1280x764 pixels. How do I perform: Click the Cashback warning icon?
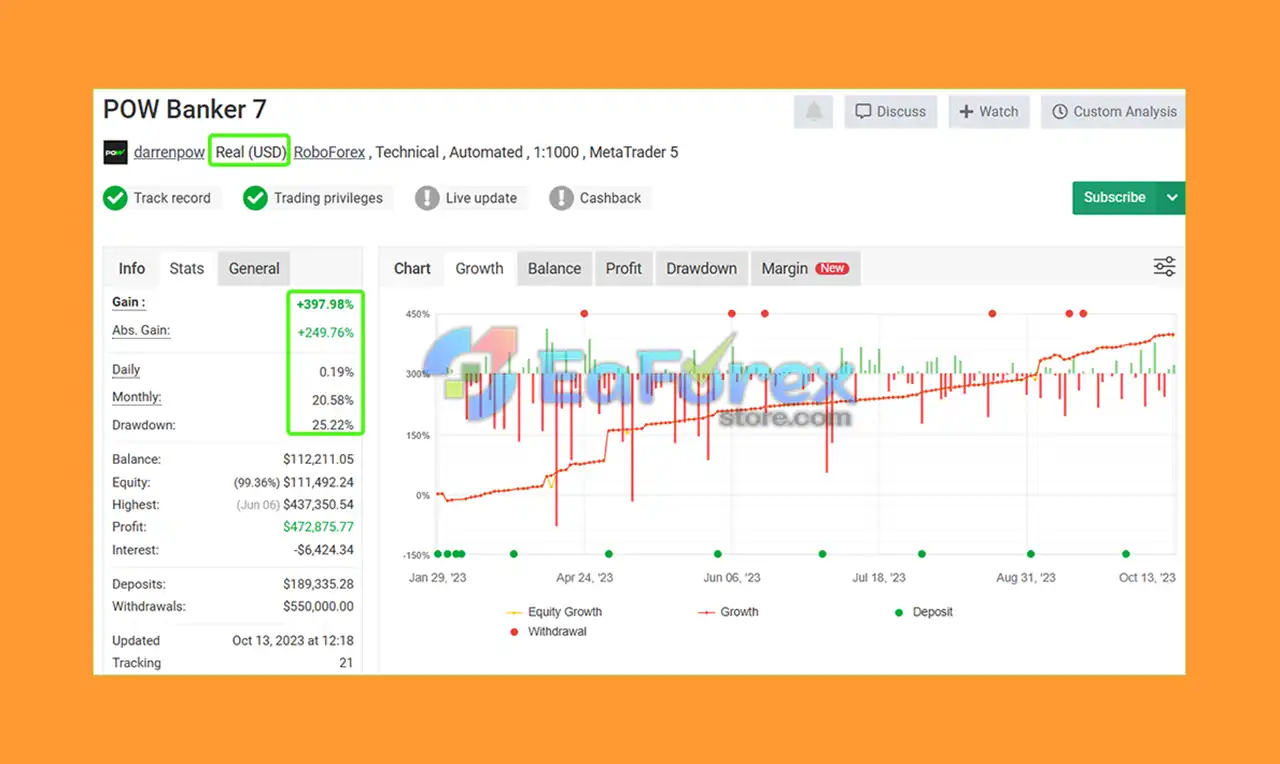561,198
